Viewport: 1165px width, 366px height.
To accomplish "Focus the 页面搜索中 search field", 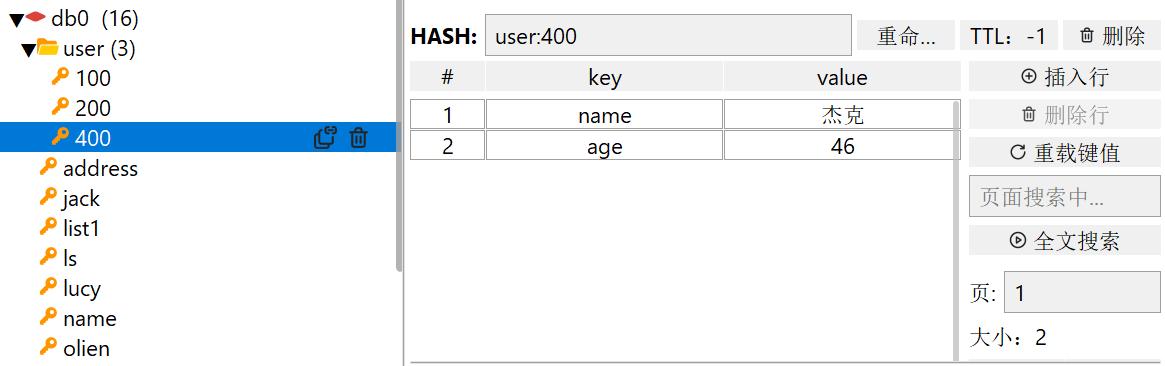I will (x=1065, y=197).
